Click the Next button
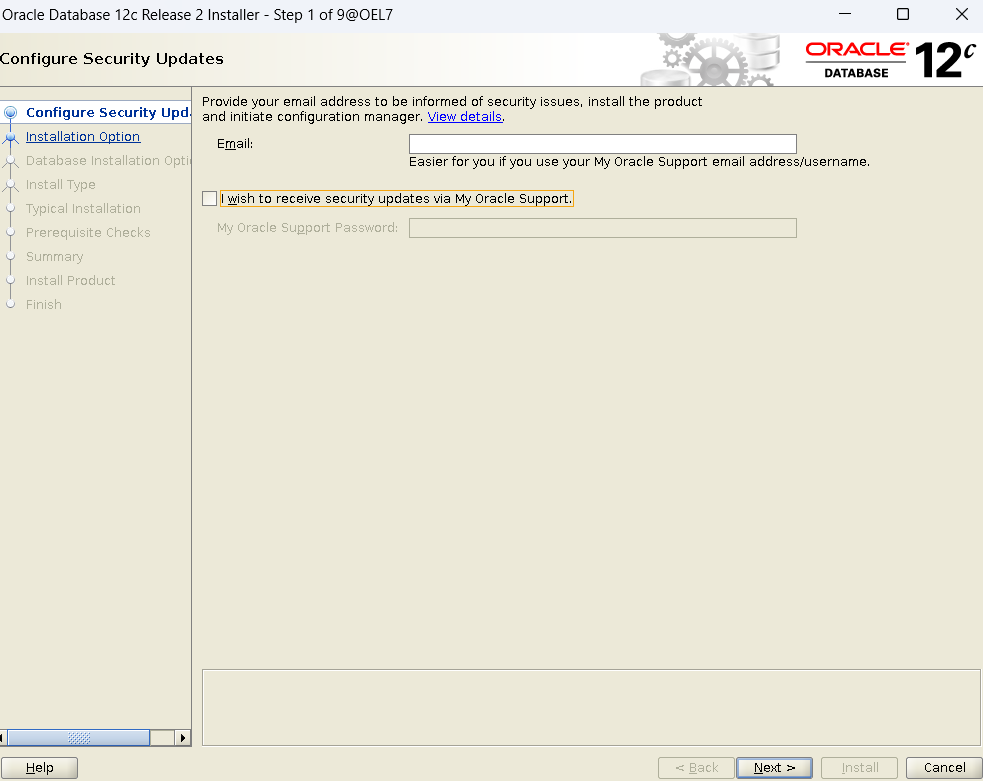The width and height of the screenshot is (983, 781). (x=774, y=767)
